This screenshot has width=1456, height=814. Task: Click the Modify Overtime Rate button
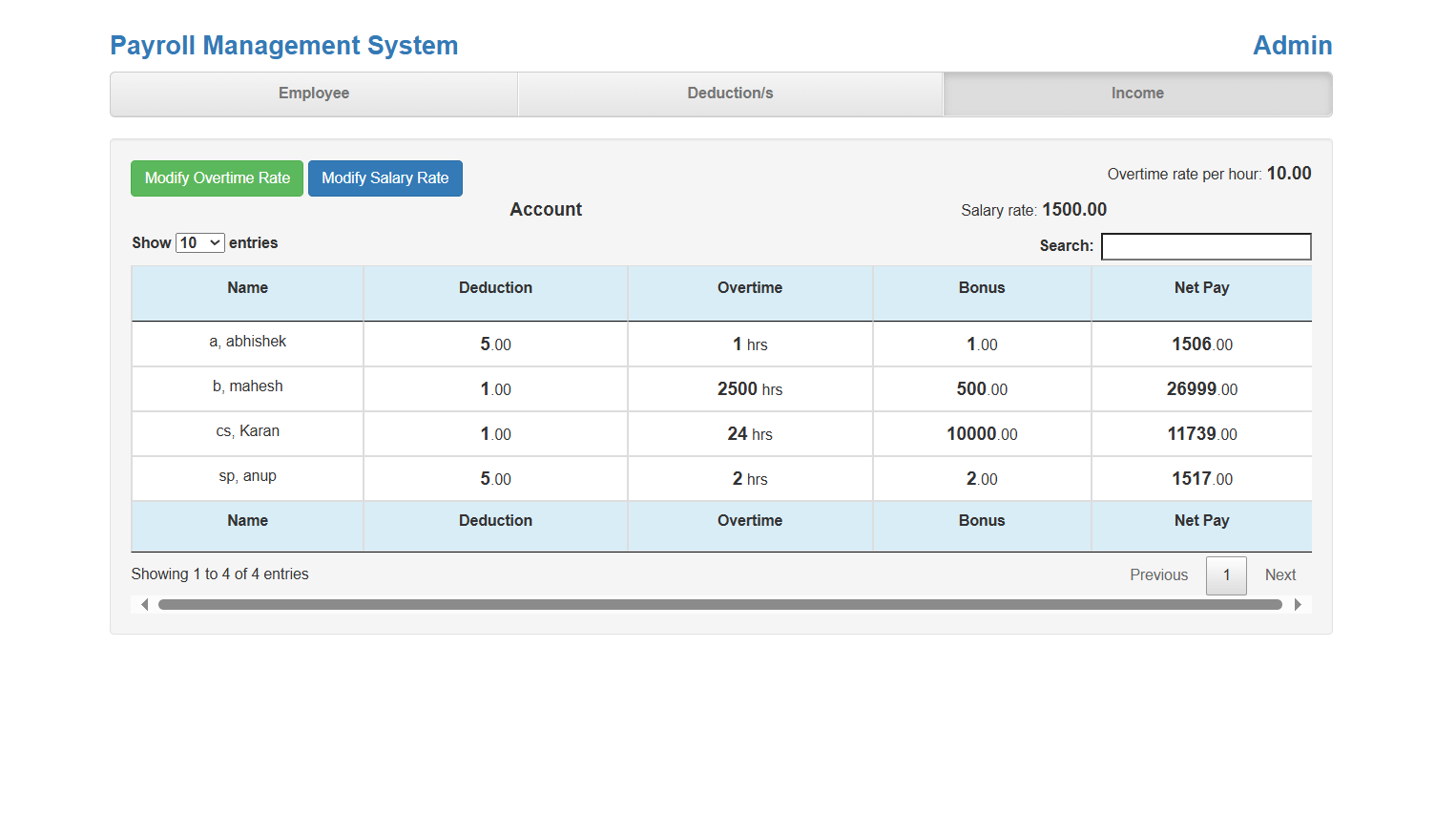pyautogui.click(x=217, y=178)
